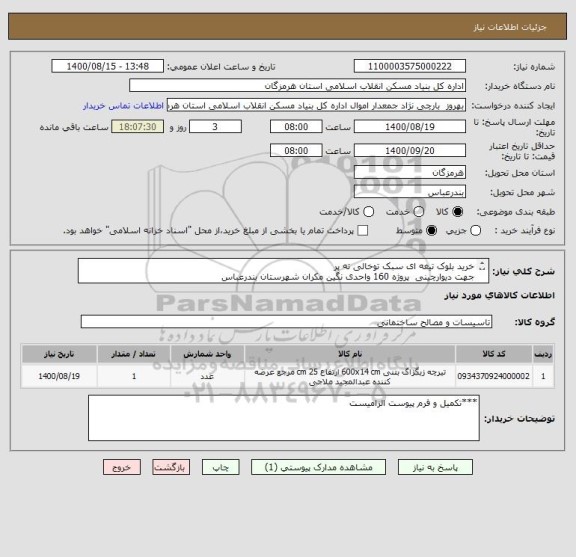Open مشاهده مدارک پیوستی (1) attachments
This screenshot has width=576, height=557.
click(318, 467)
